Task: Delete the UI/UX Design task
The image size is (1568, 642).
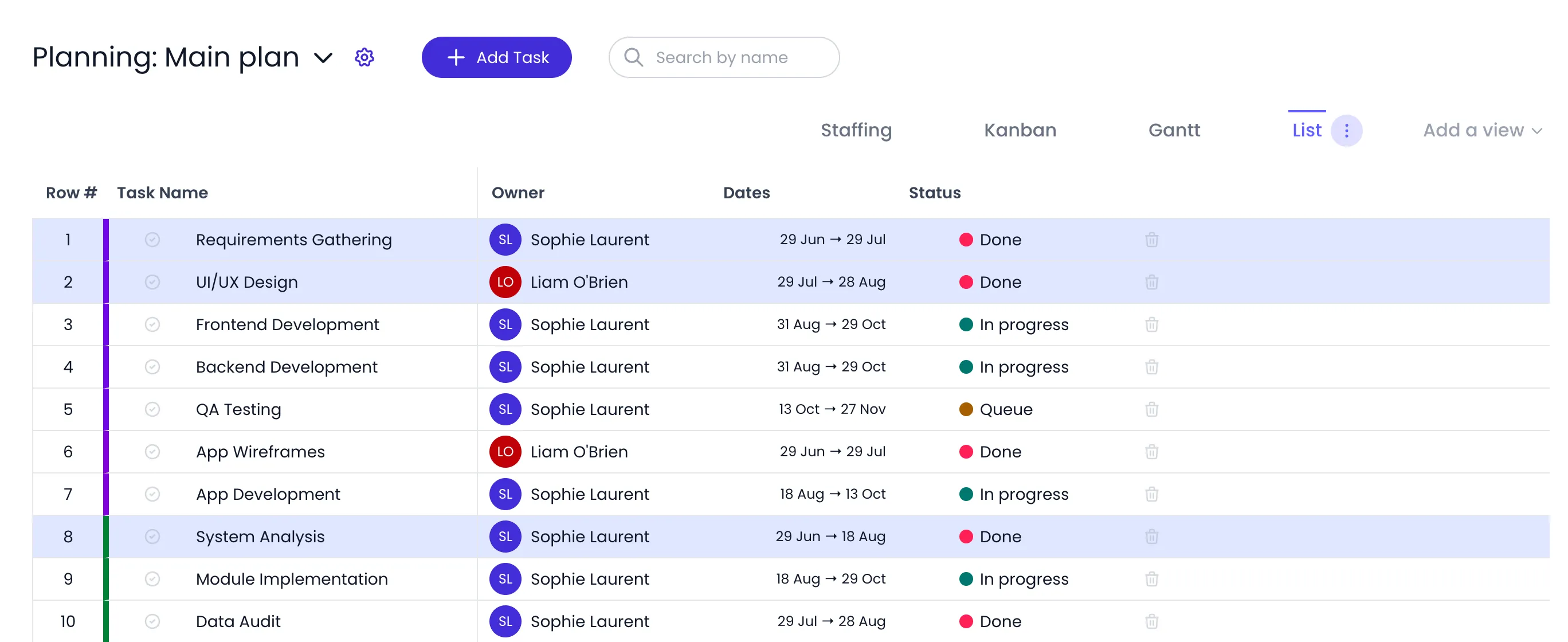Action: [x=1151, y=283]
